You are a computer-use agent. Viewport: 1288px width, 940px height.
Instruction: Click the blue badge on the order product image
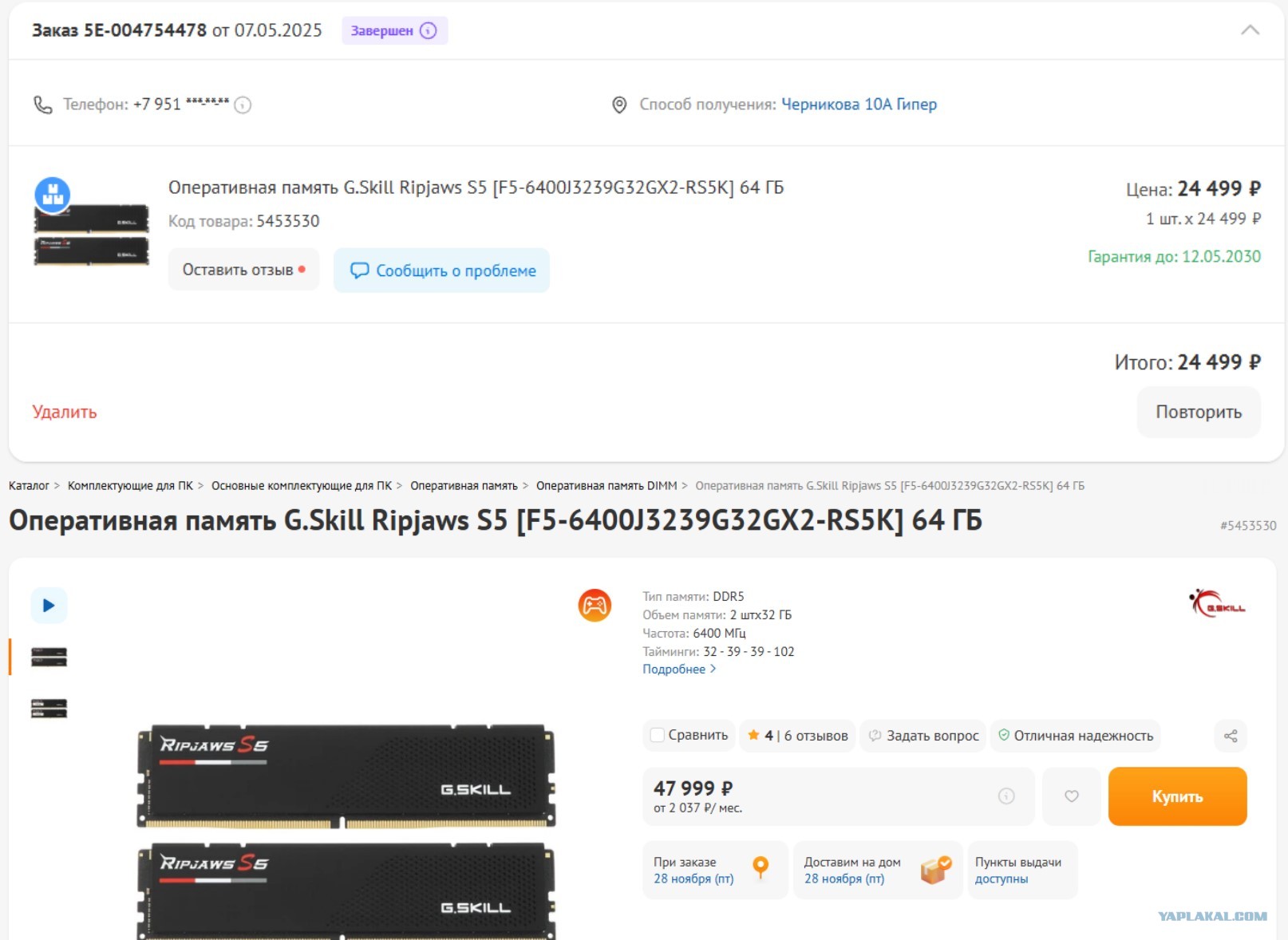[53, 194]
